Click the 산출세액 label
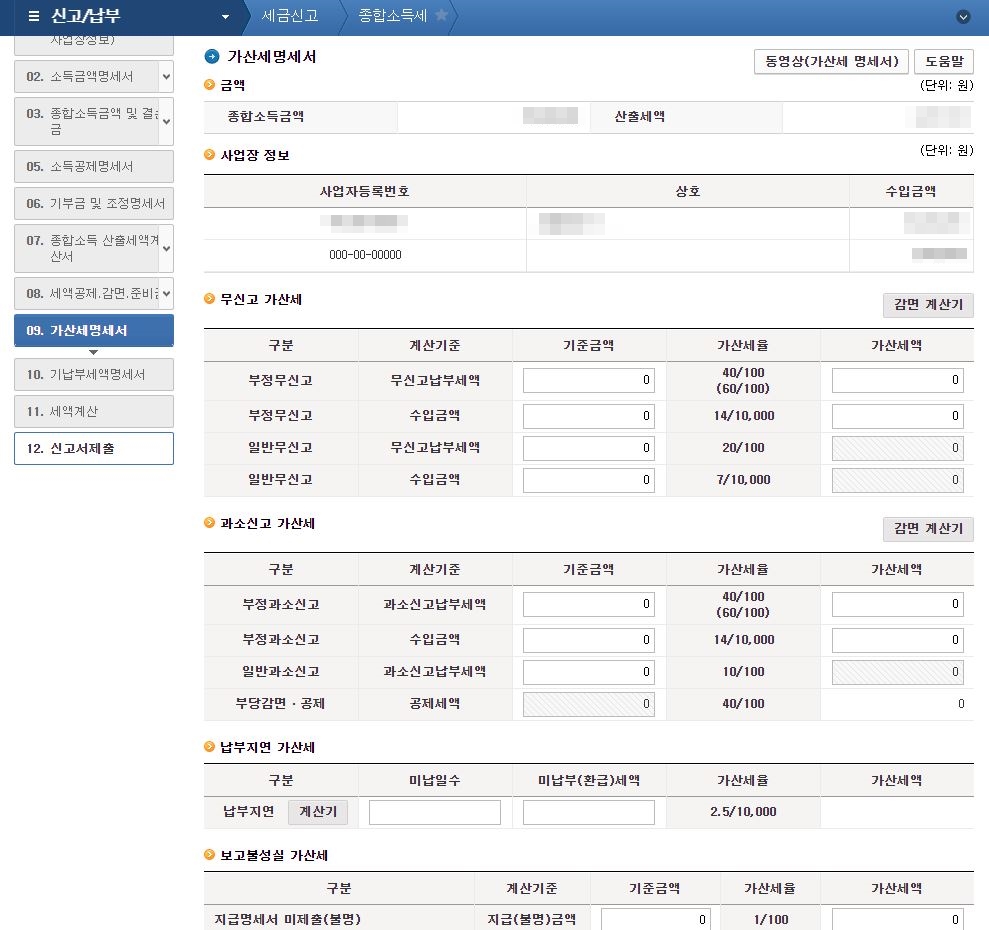989x930 pixels. tap(640, 117)
